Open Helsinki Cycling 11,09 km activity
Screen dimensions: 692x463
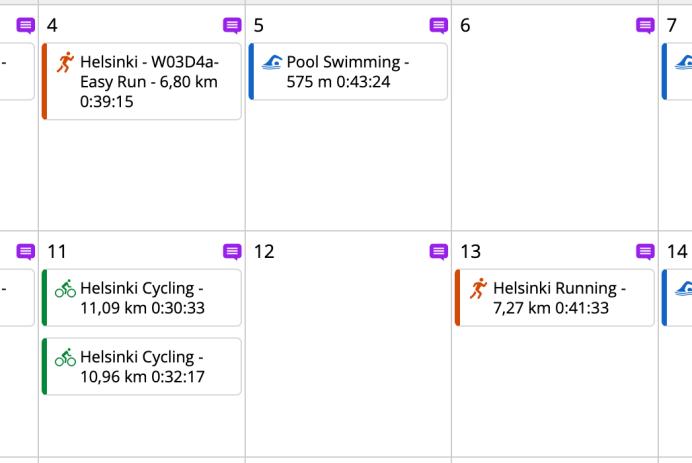(x=148, y=298)
